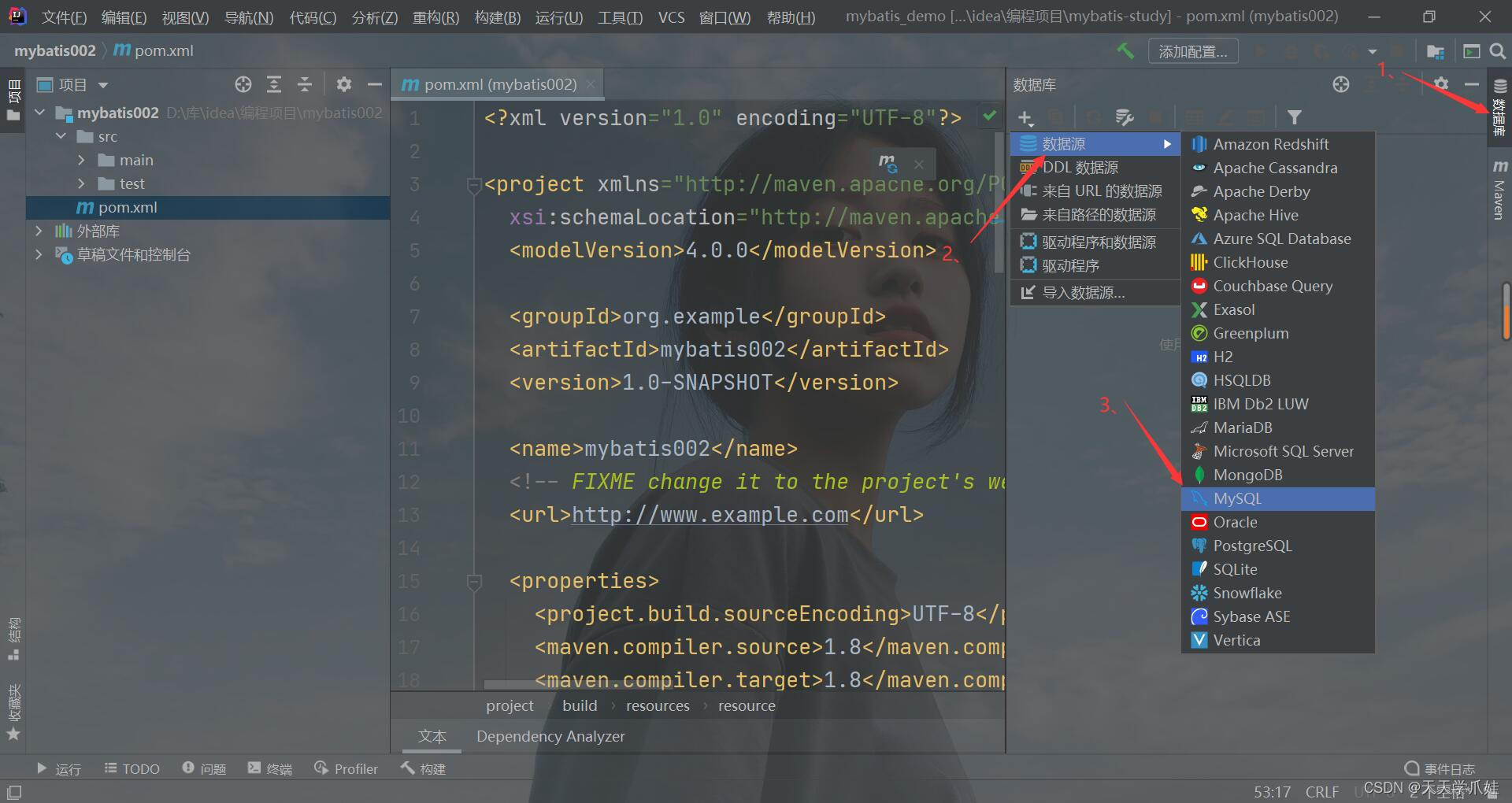Click the locate target icon in Project panel
The image size is (1512, 803).
tap(243, 84)
